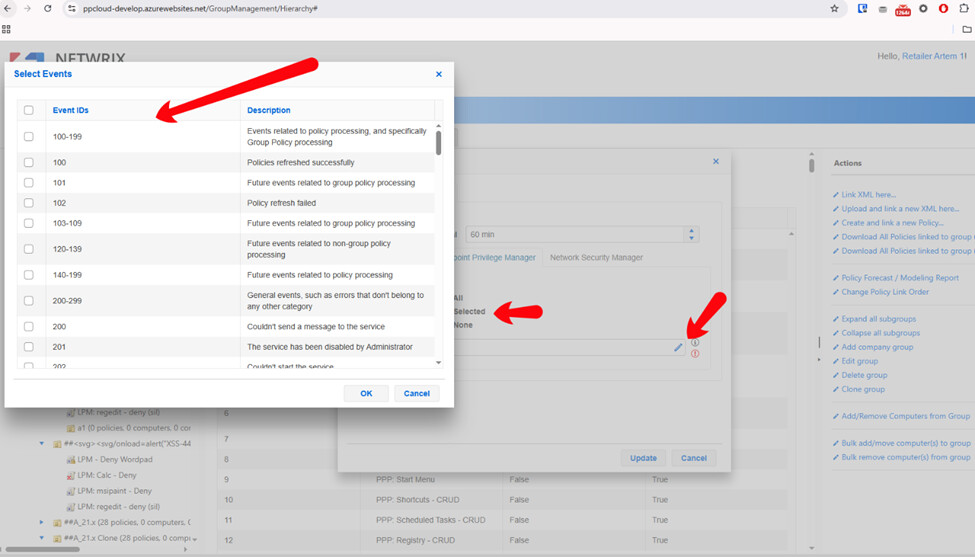This screenshot has height=557, width=975.
Task: Switch to Network Security Manager tab
Action: tap(596, 257)
